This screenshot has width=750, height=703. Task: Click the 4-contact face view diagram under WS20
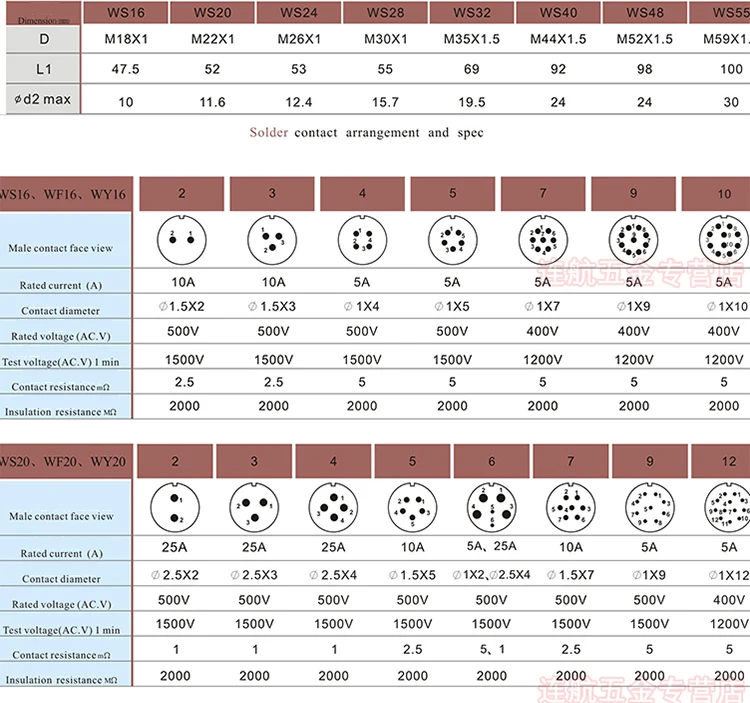point(333,508)
